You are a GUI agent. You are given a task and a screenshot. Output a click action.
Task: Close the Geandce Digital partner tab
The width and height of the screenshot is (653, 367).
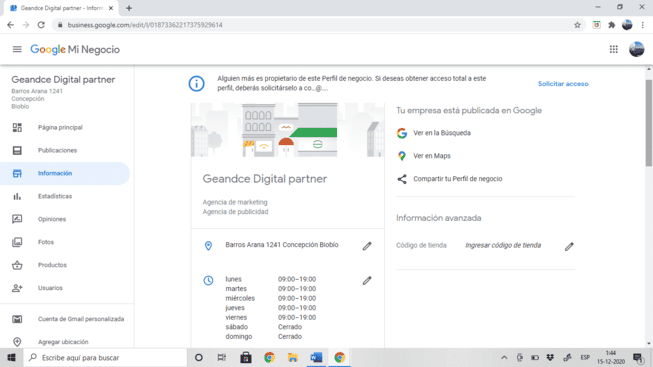pos(111,8)
